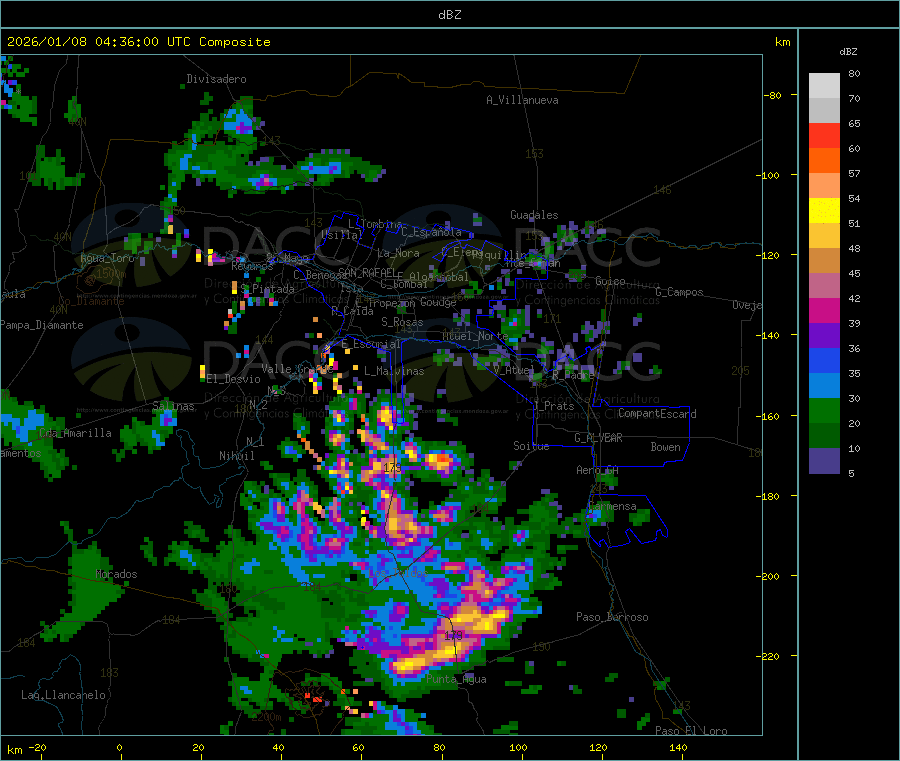Click the El_Desvio location label
Screen dimensions: 900x761
pos(233,379)
